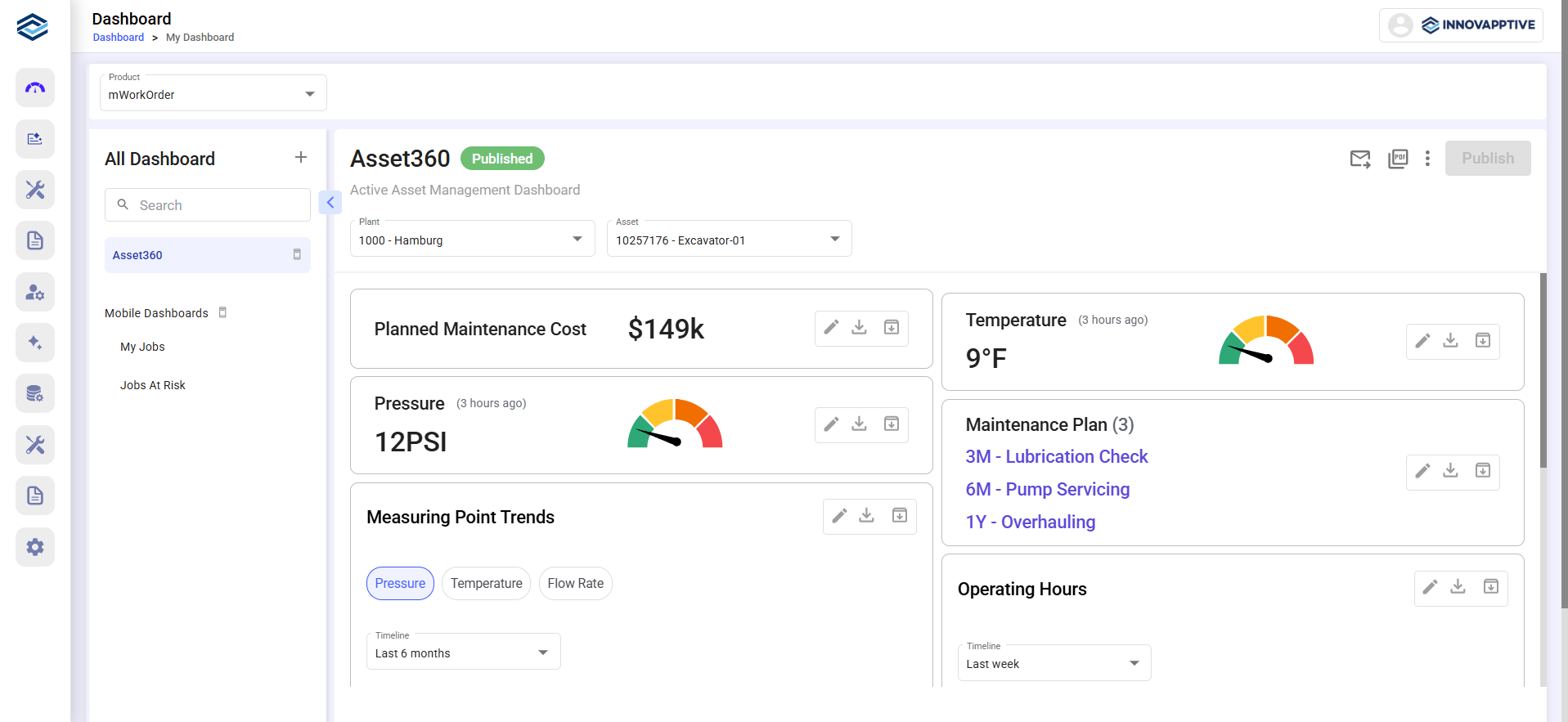Image resolution: width=1568 pixels, height=722 pixels.
Task: Open the Asset dropdown for Excavator-01
Action: pos(729,240)
